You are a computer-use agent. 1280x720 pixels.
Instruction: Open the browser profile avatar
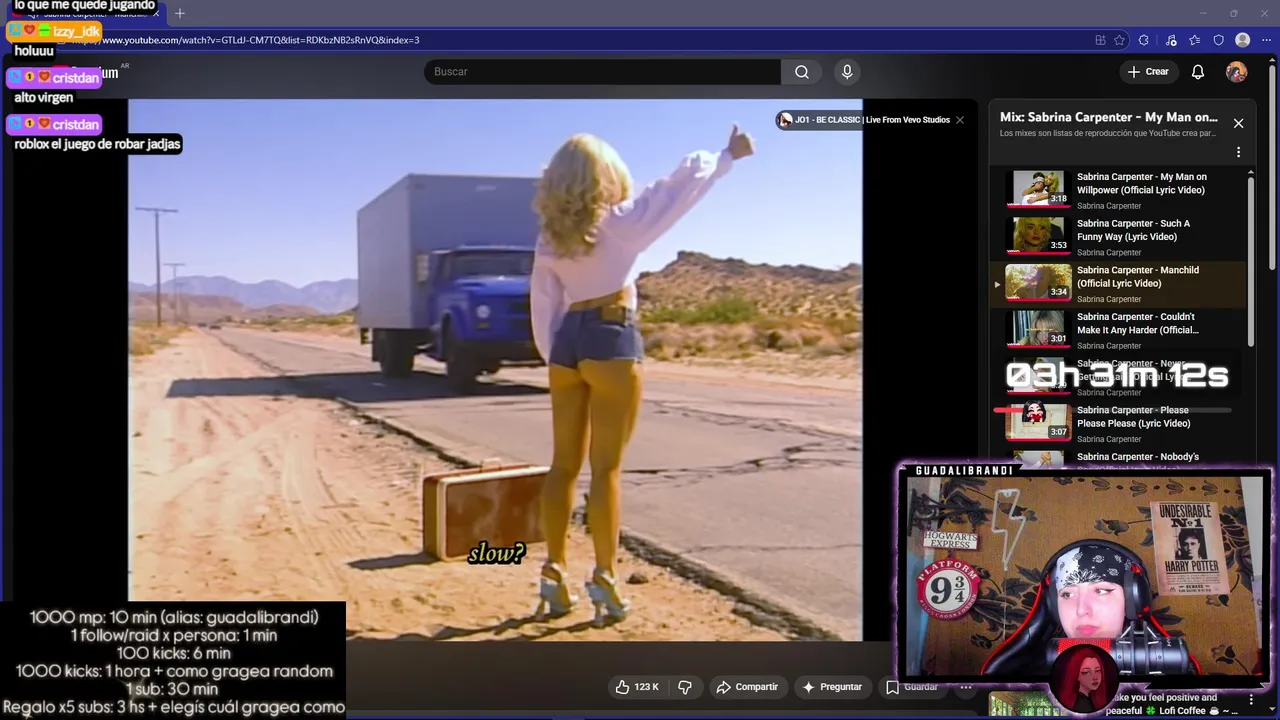(x=1243, y=40)
